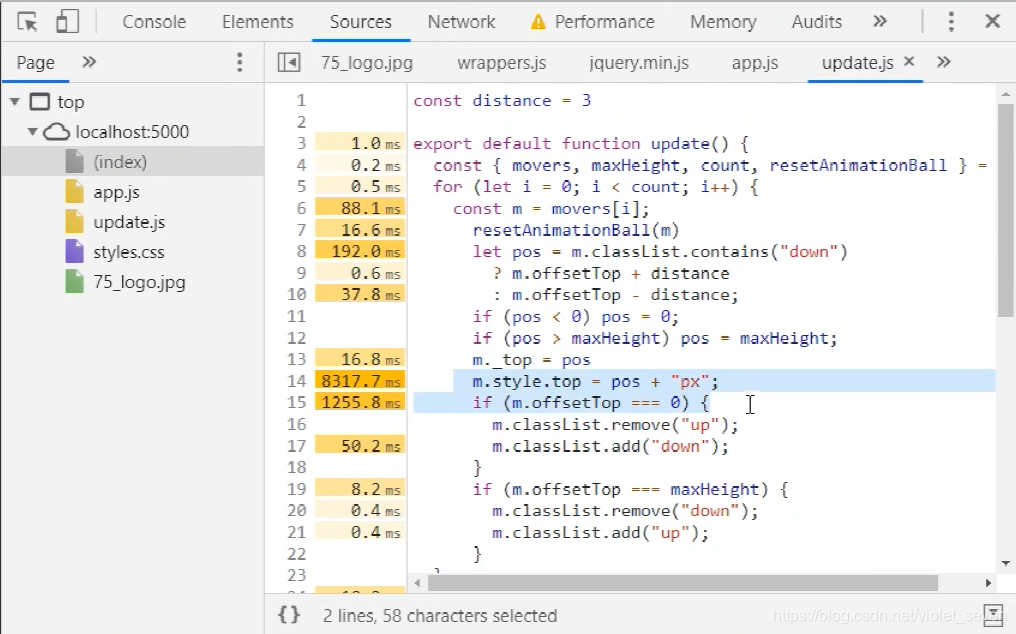Select the Page navigator tab
The image size is (1016, 634).
click(x=36, y=63)
